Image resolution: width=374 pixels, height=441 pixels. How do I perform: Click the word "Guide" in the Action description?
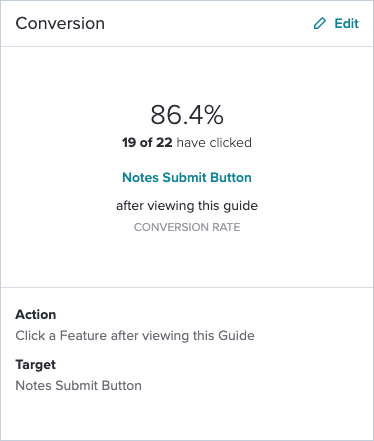coord(236,335)
